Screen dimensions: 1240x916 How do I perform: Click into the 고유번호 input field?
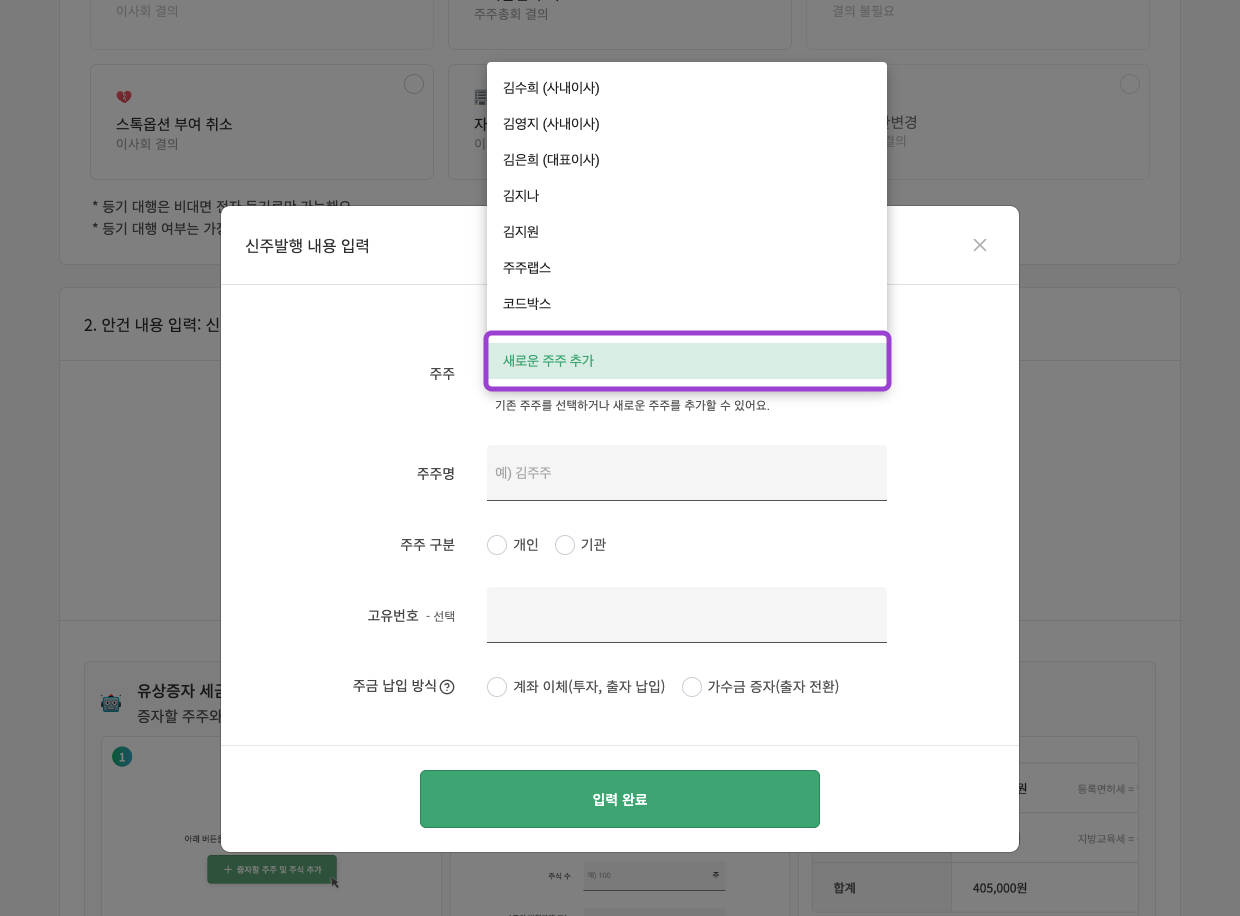coord(686,615)
